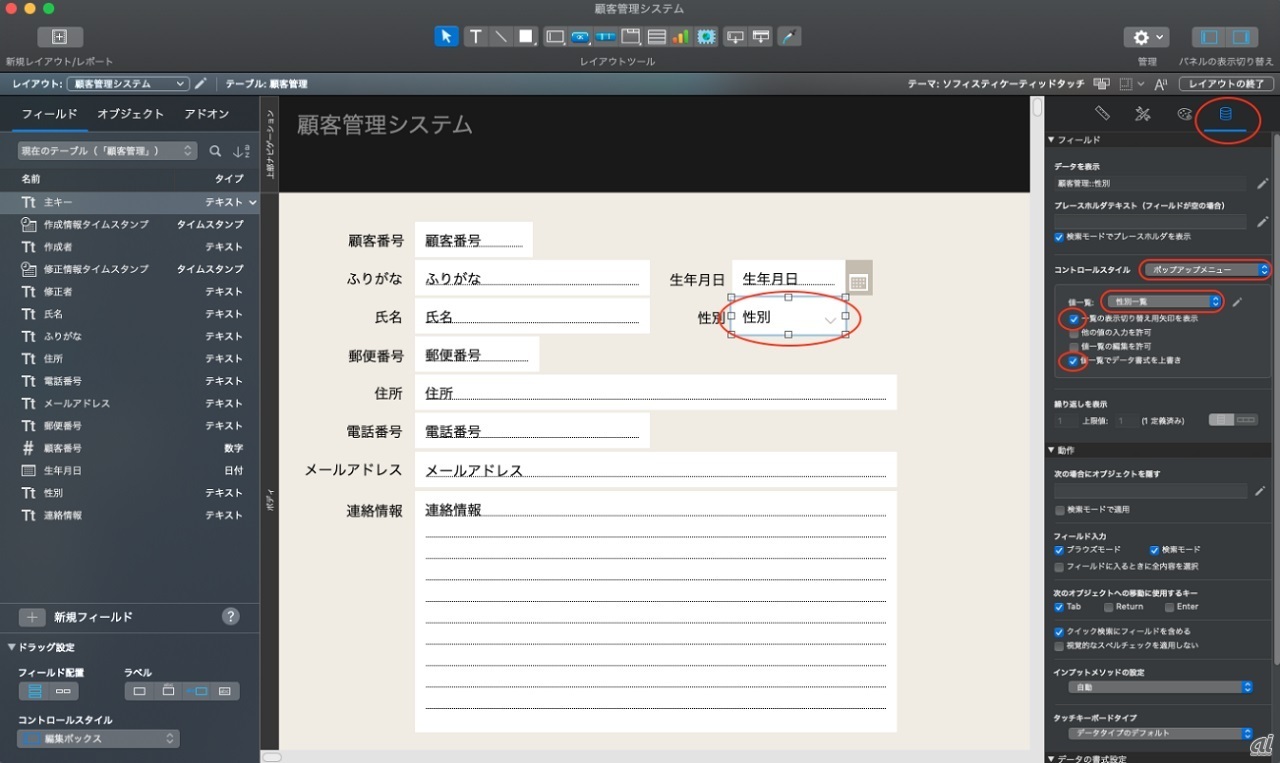Uncheck ブラウズモード field entry checkbox
1280x763 pixels.
coord(1059,550)
